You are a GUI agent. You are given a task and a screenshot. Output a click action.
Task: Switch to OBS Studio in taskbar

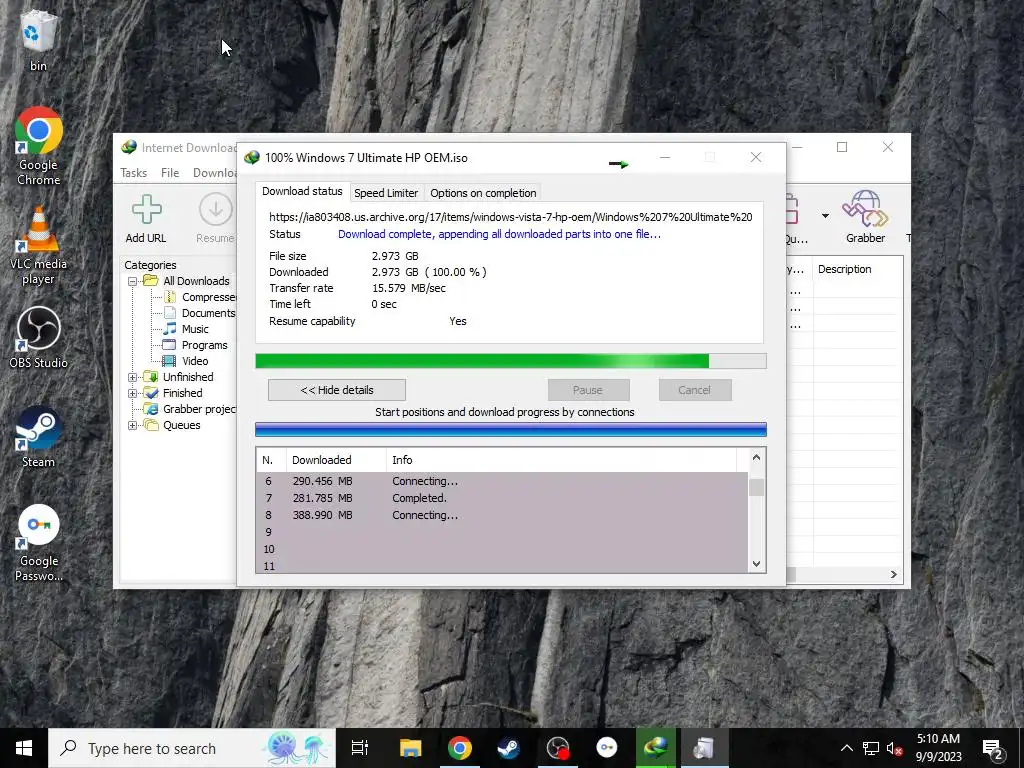coord(558,748)
